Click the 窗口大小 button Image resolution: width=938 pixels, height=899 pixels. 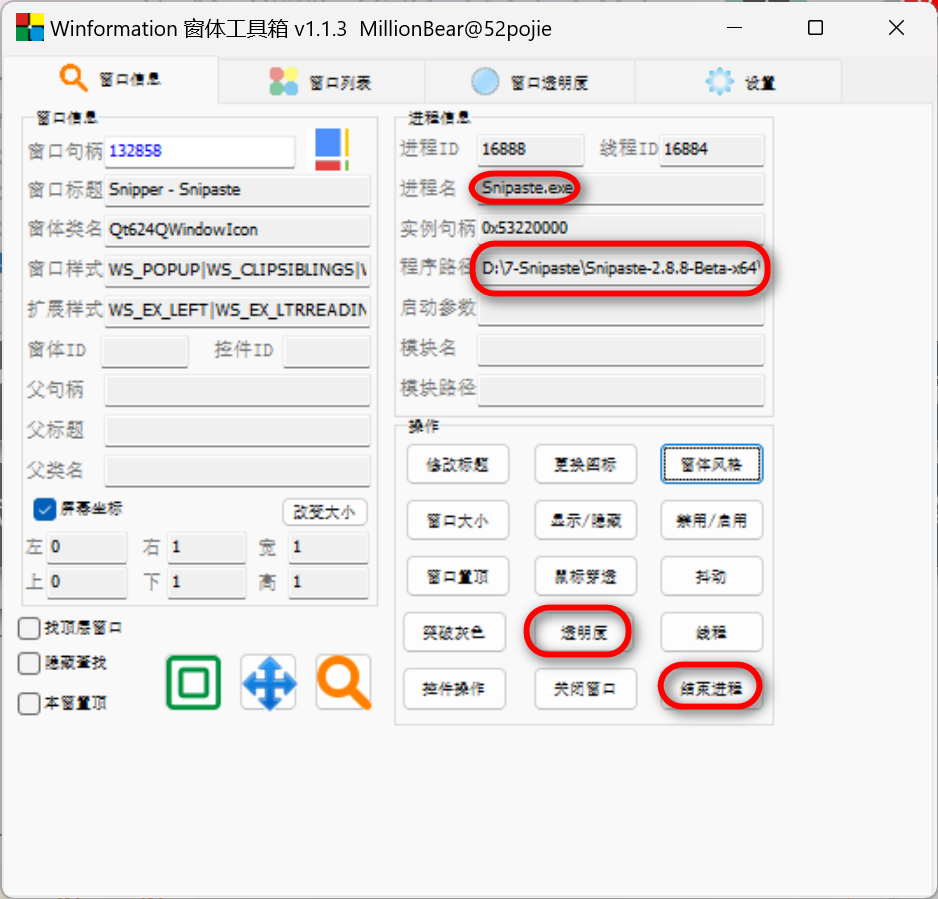(x=458, y=520)
